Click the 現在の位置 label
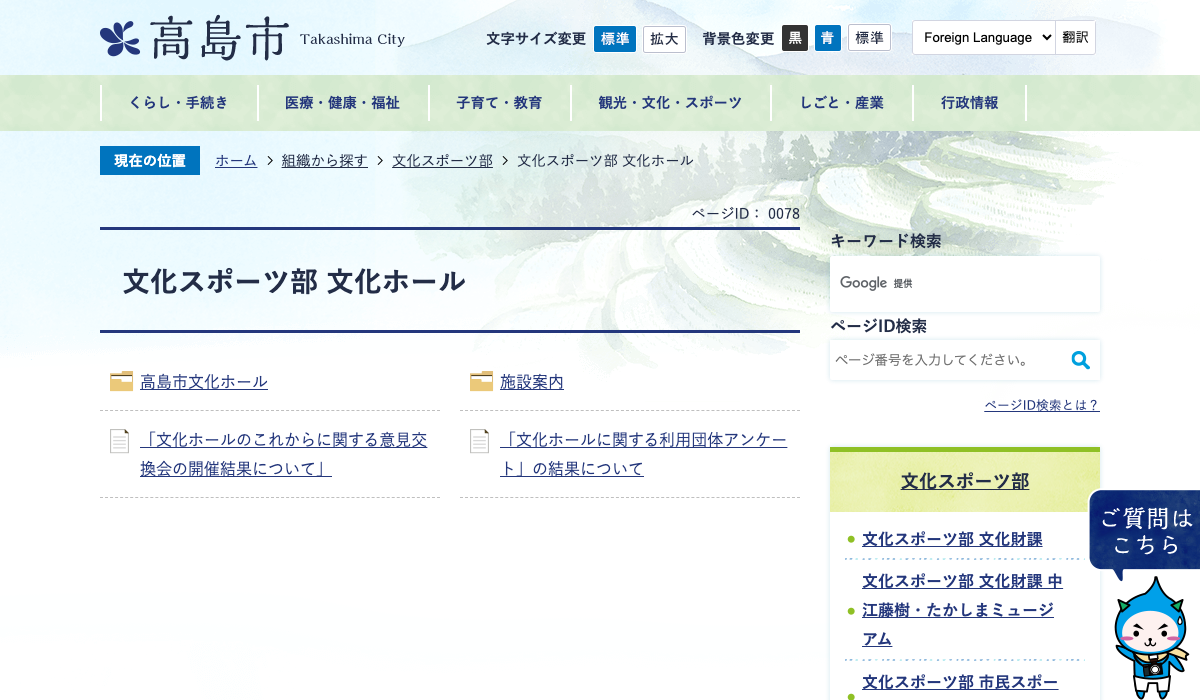This screenshot has height=700, width=1200. (x=150, y=160)
